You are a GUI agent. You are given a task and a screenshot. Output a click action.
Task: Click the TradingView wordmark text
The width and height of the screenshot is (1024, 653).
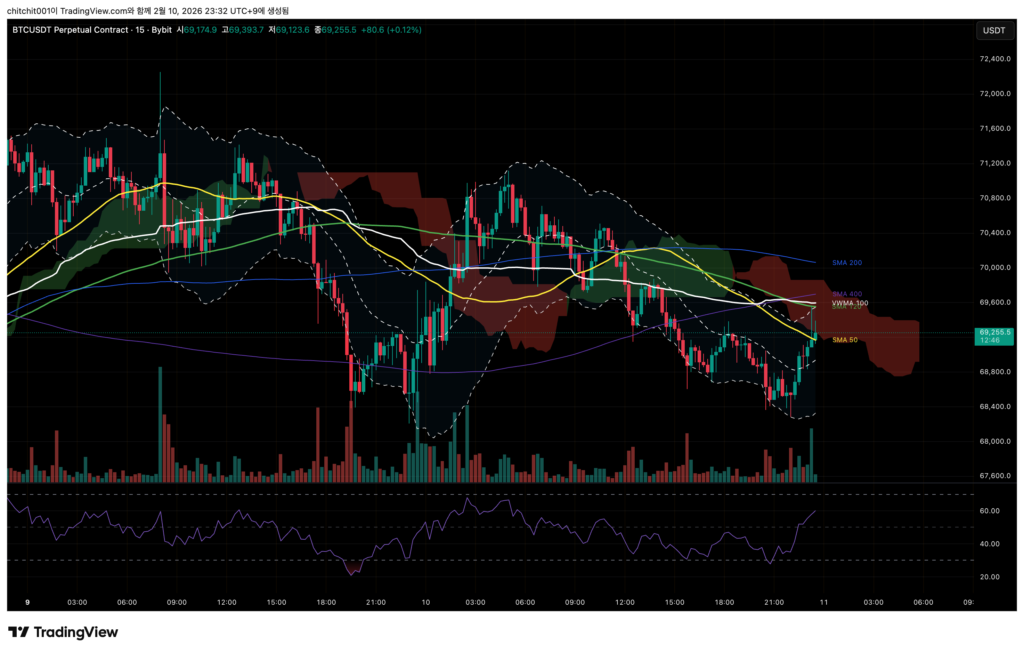76,632
